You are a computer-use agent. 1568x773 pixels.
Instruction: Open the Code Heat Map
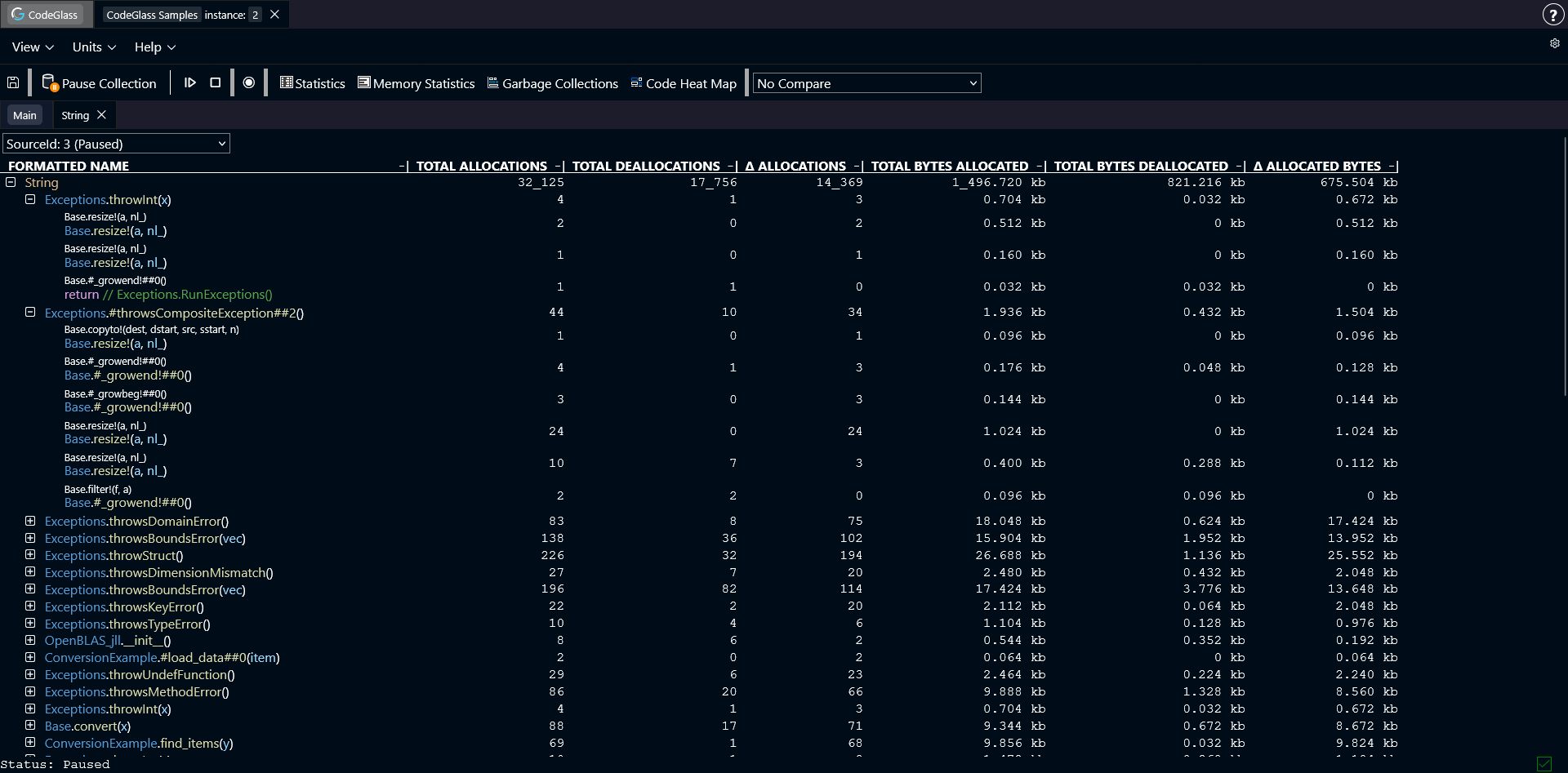(x=683, y=82)
